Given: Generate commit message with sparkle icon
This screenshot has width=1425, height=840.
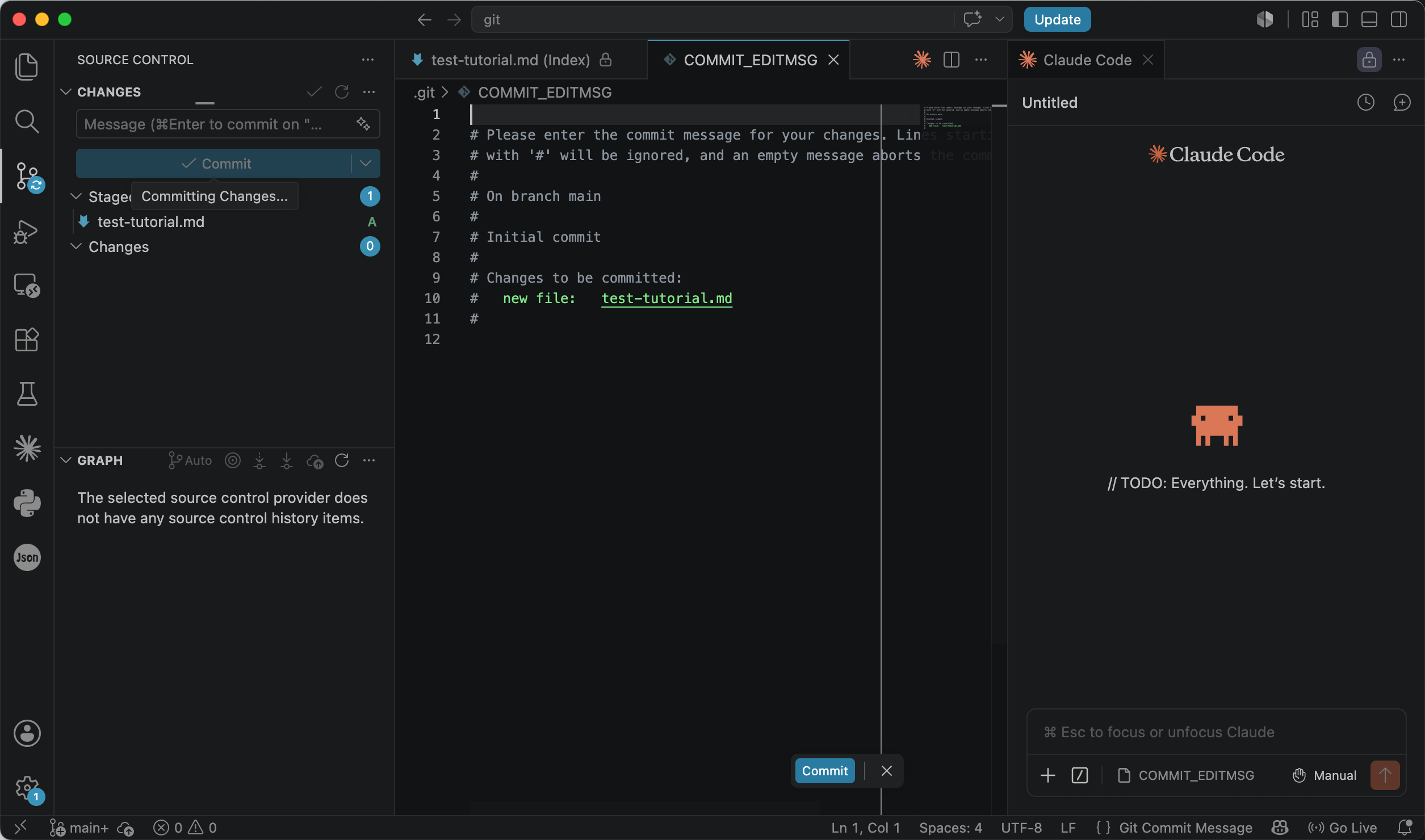Looking at the screenshot, I should coord(363,124).
